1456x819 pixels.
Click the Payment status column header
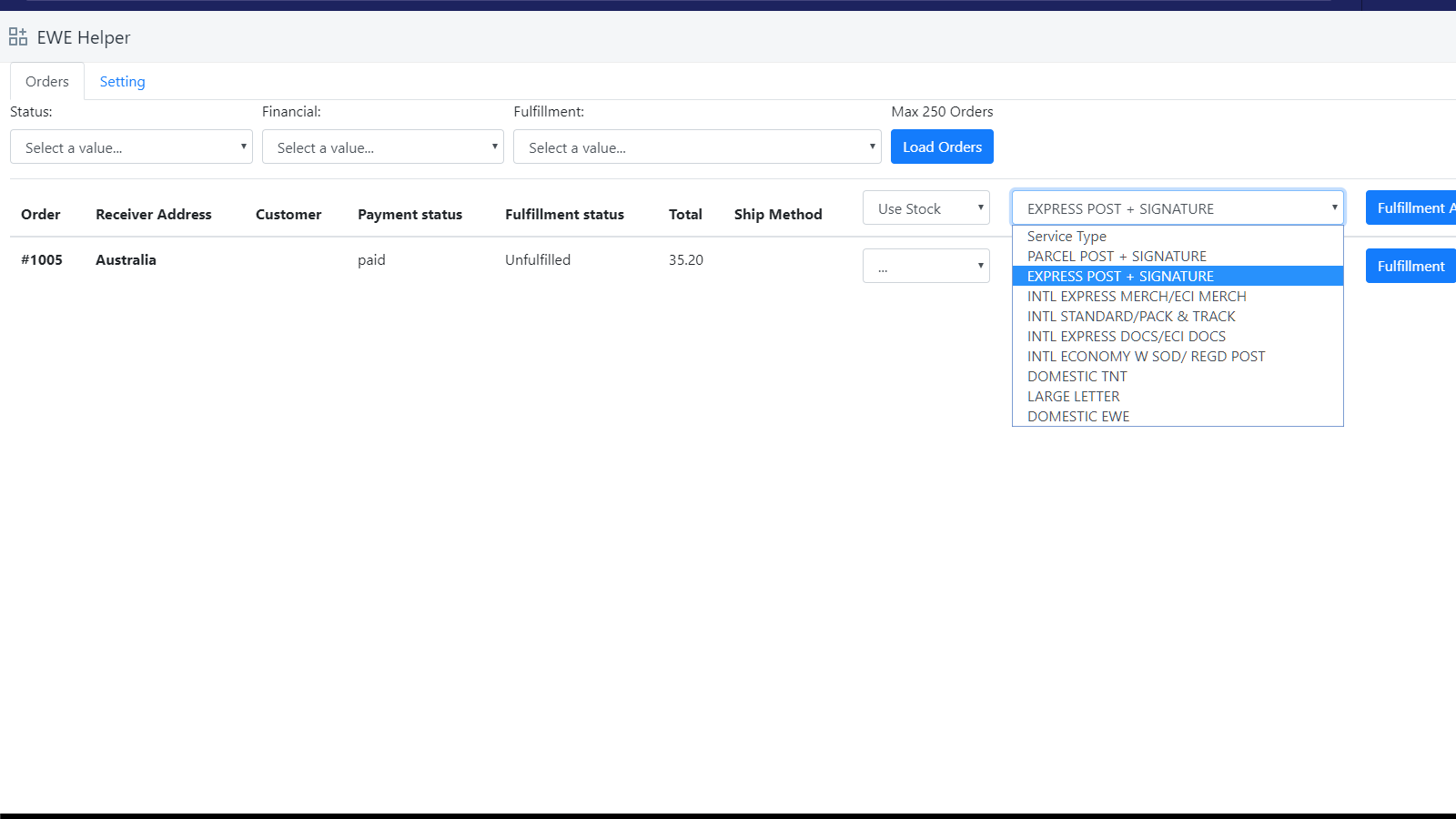[x=409, y=214]
